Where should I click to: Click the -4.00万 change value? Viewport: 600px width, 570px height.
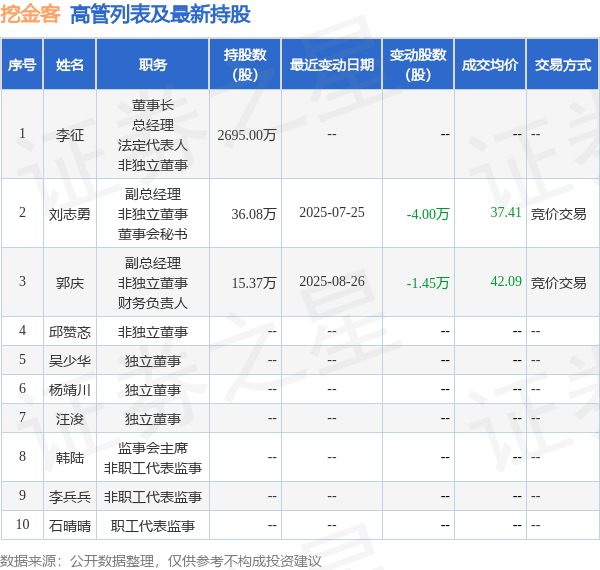428,214
